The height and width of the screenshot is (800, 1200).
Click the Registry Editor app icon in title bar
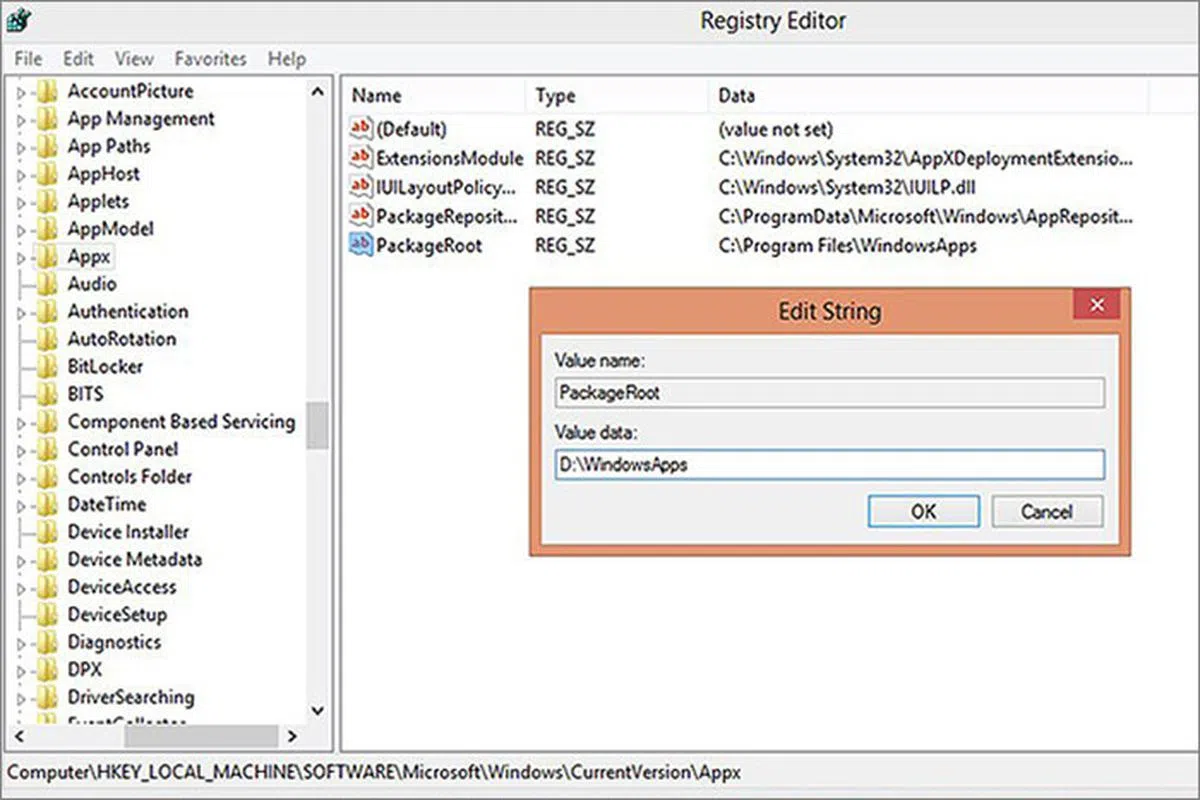21,20
